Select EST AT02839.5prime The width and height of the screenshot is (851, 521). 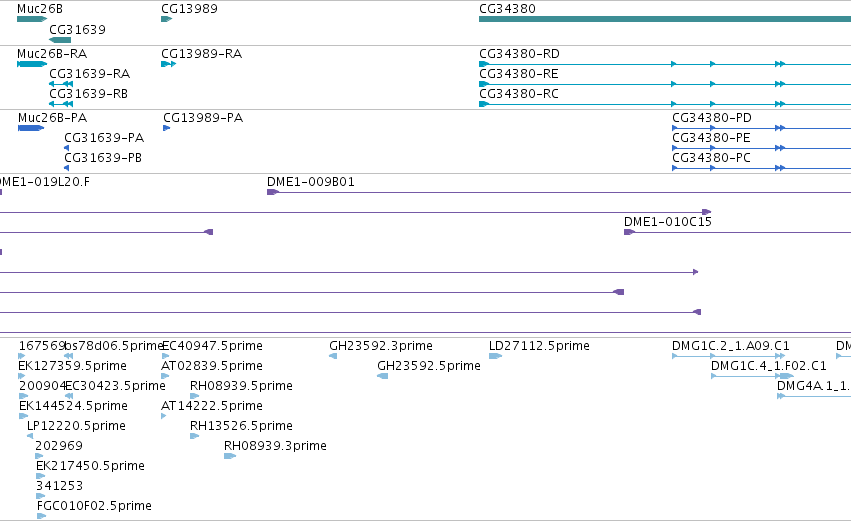[165, 376]
